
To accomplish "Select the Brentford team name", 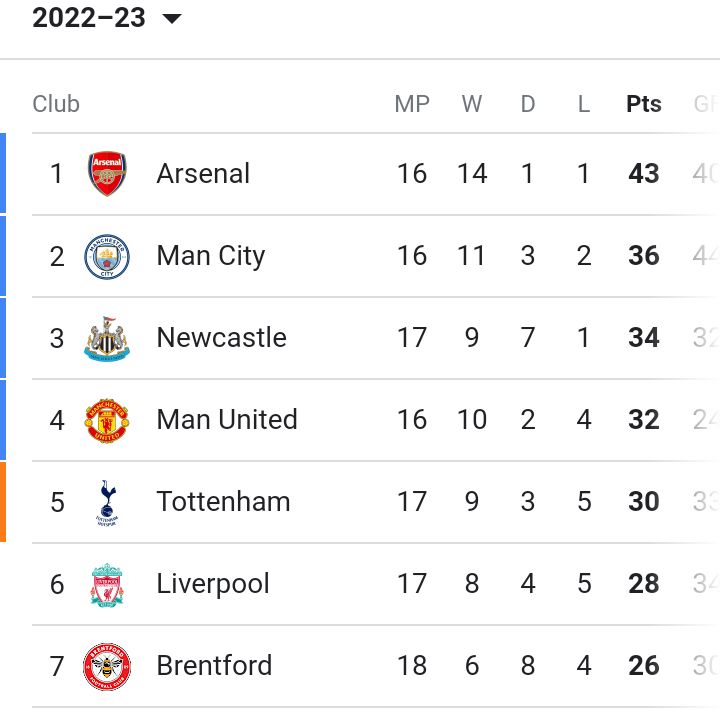I will point(214,666).
